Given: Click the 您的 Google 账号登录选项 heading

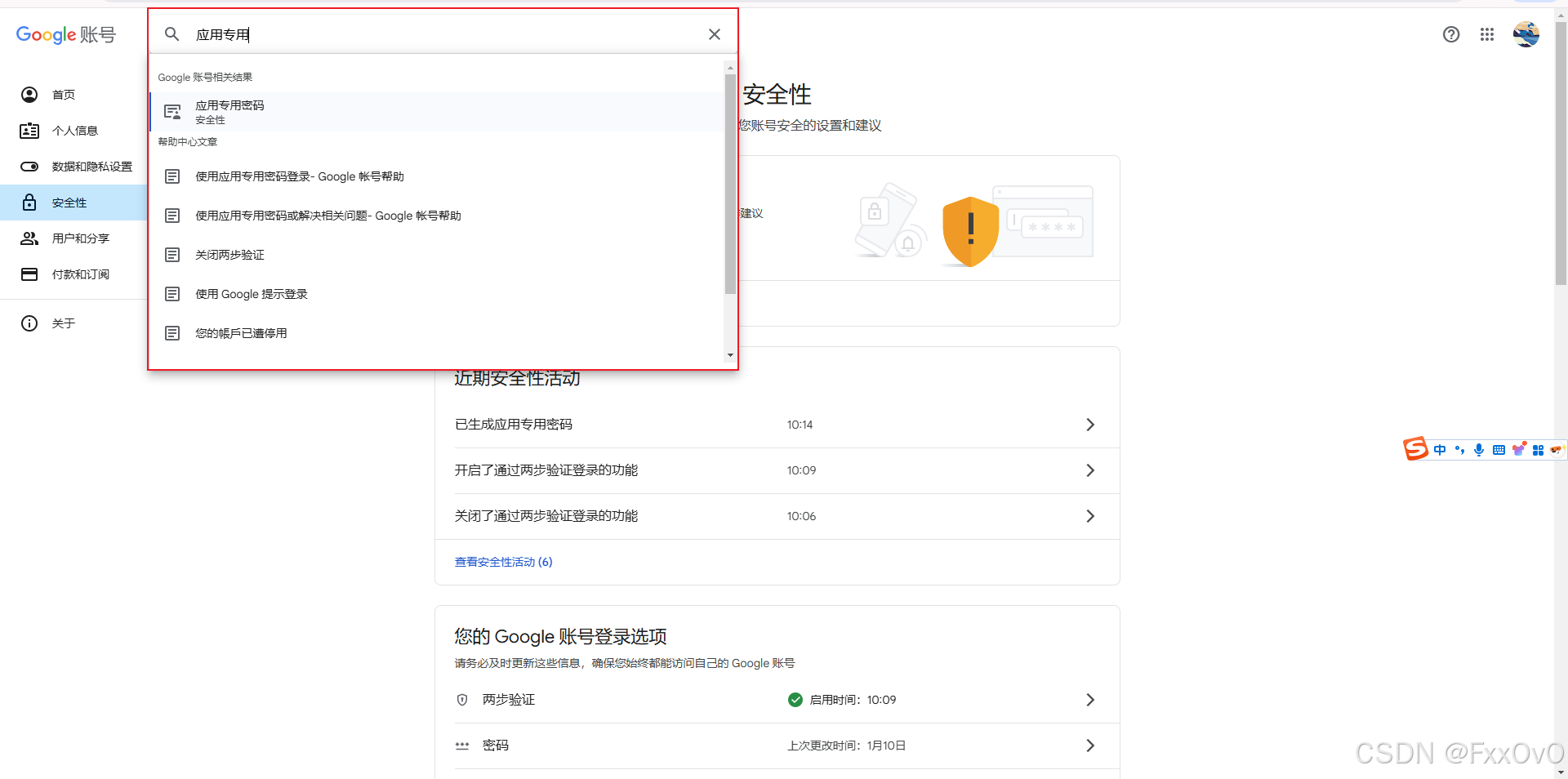Looking at the screenshot, I should pyautogui.click(x=560, y=637).
